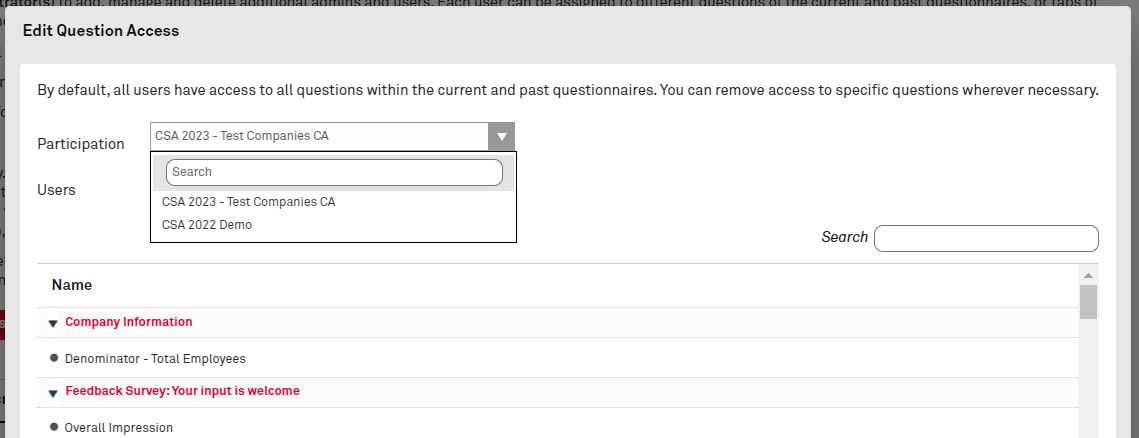The image size is (1139, 438).
Task: Focus the search box inside the Participation dropdown
Action: coord(334,172)
